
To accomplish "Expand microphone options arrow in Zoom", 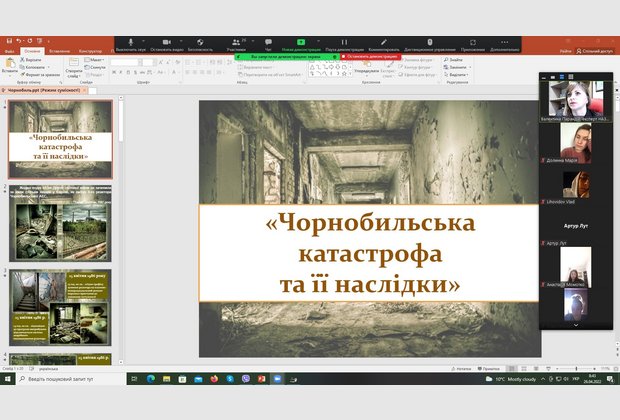I will coord(143,41).
